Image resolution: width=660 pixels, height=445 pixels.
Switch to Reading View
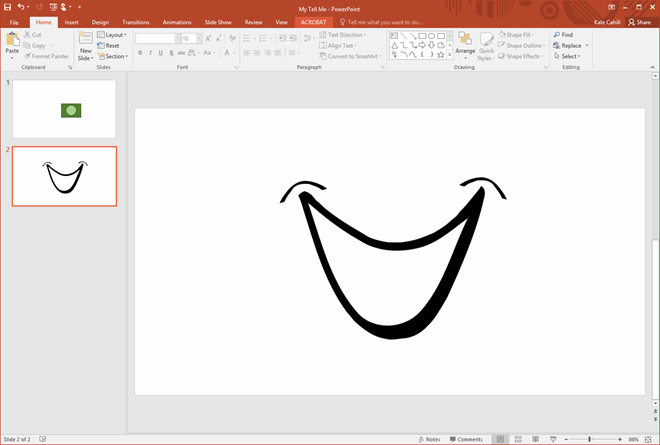pyautogui.click(x=534, y=439)
